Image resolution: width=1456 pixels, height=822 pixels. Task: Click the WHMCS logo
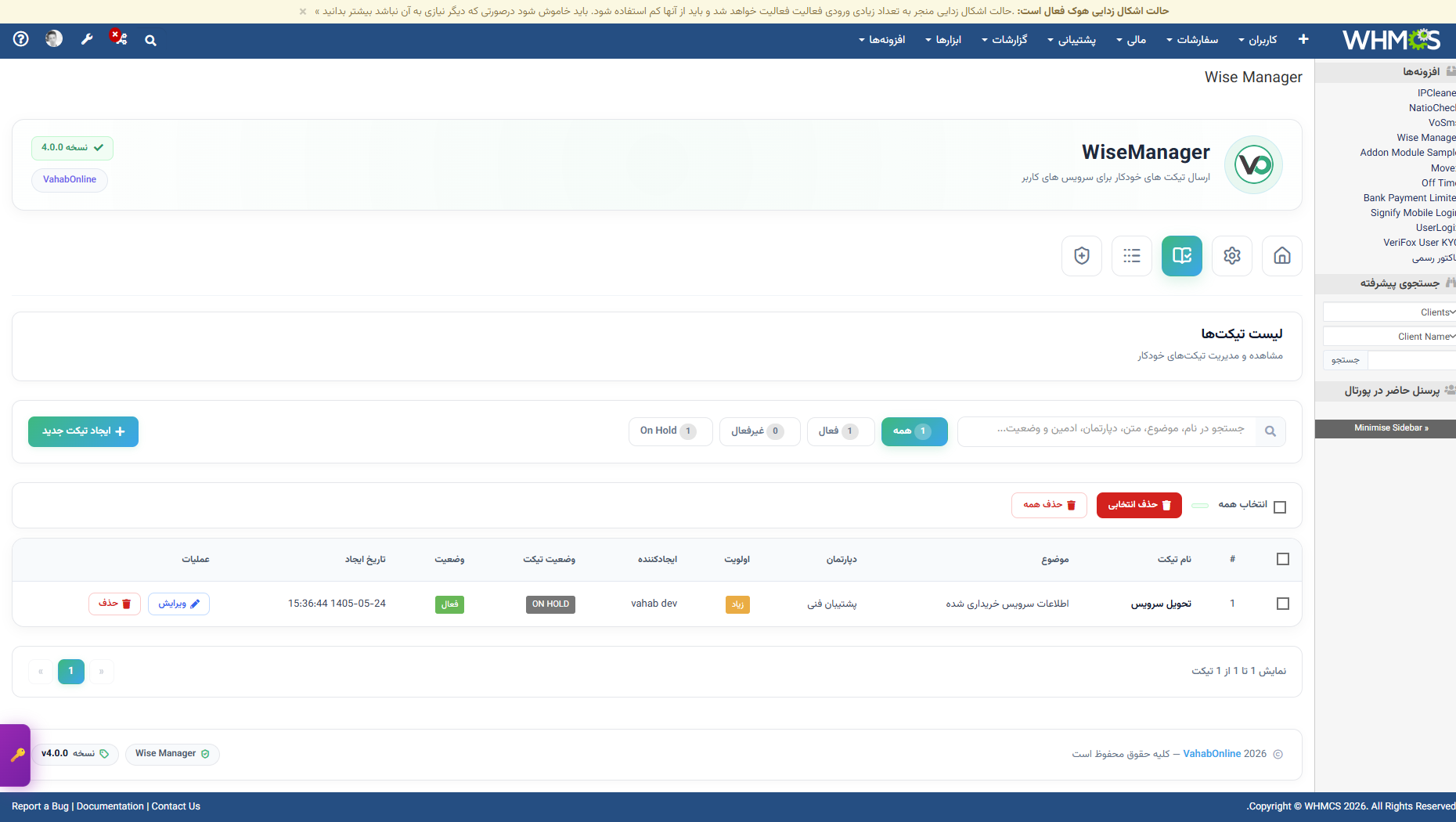1392,40
